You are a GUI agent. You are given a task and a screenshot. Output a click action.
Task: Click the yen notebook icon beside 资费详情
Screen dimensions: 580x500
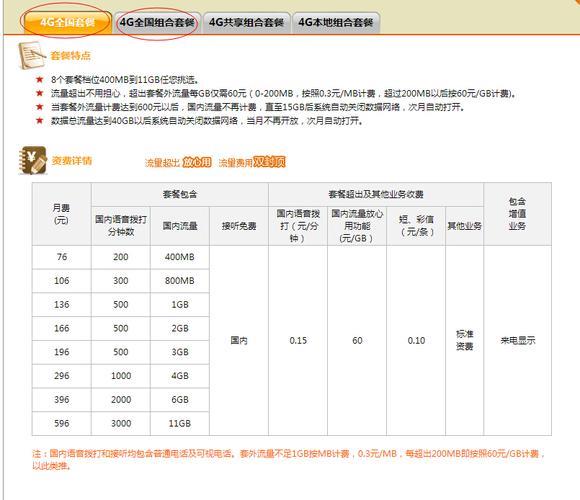[33, 160]
